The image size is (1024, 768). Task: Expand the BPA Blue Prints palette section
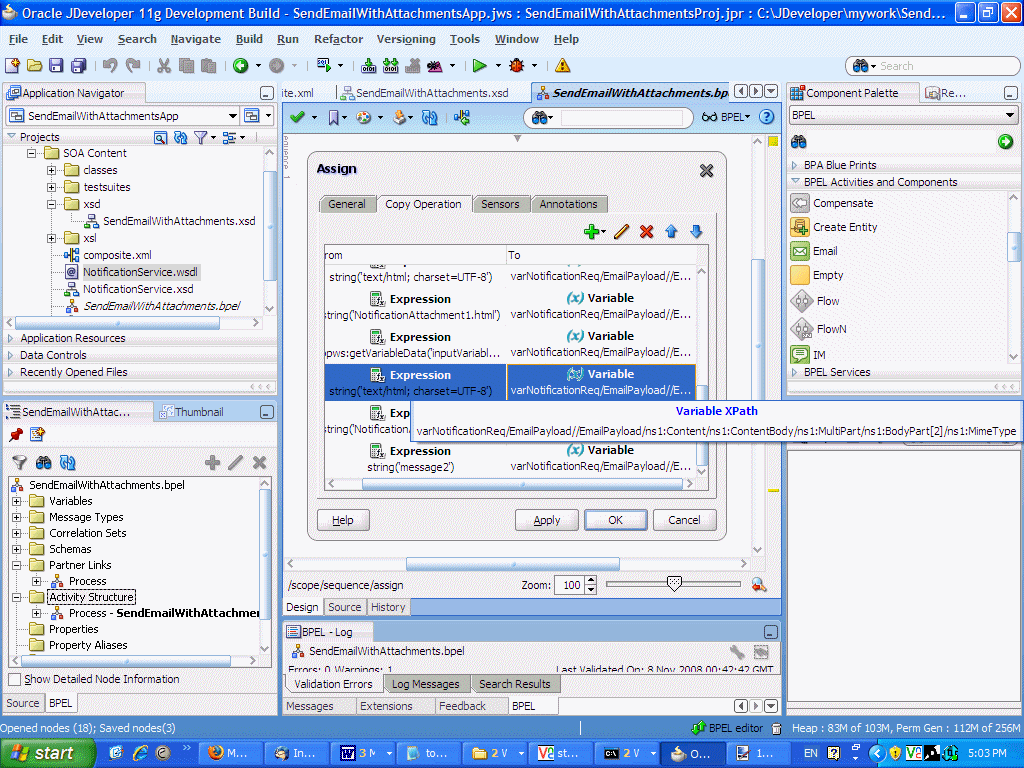pyautogui.click(x=795, y=165)
